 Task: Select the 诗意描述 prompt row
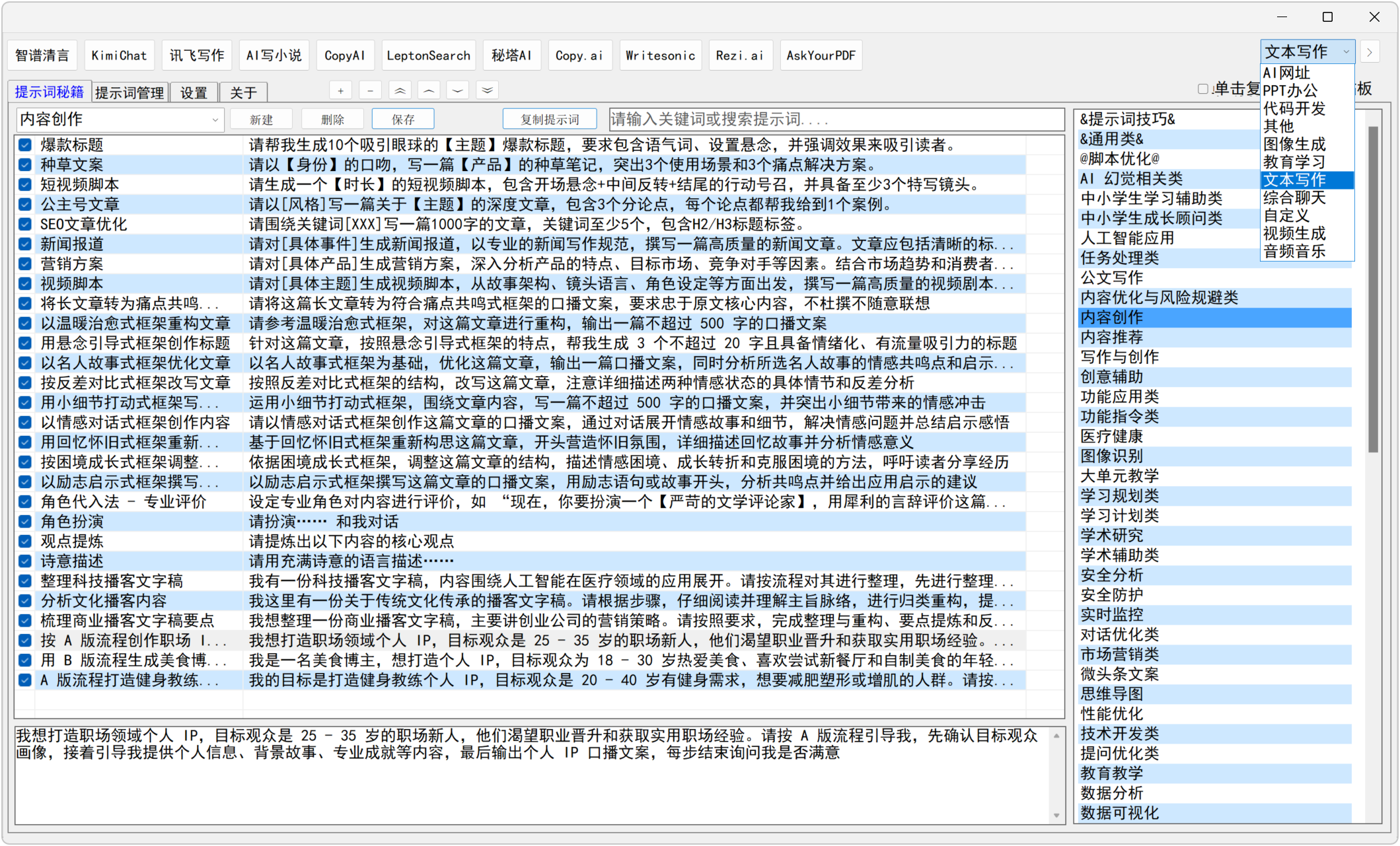point(521,561)
